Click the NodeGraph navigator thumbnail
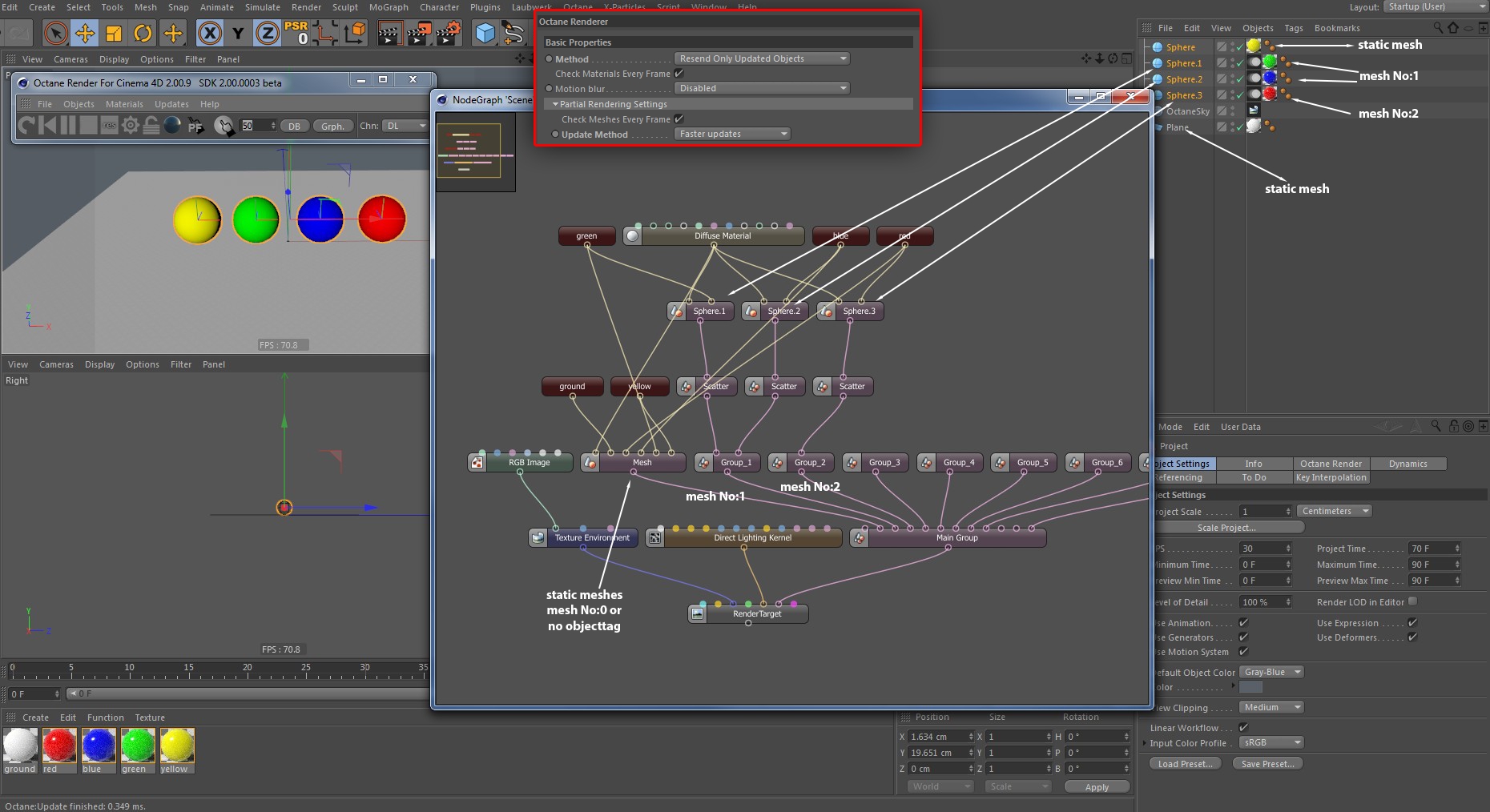The width and height of the screenshot is (1490, 812). [x=475, y=151]
